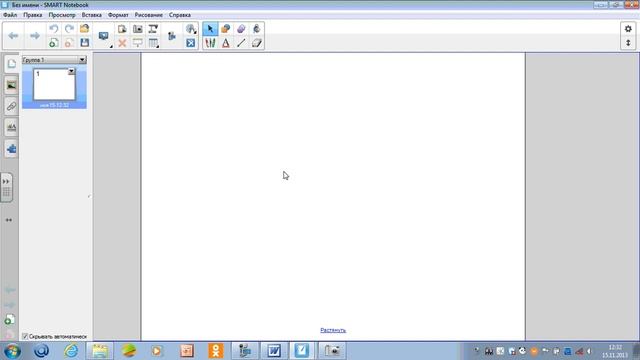Open toolbar customization gear icon
This screenshot has width=640, height=360.
pos(628,29)
